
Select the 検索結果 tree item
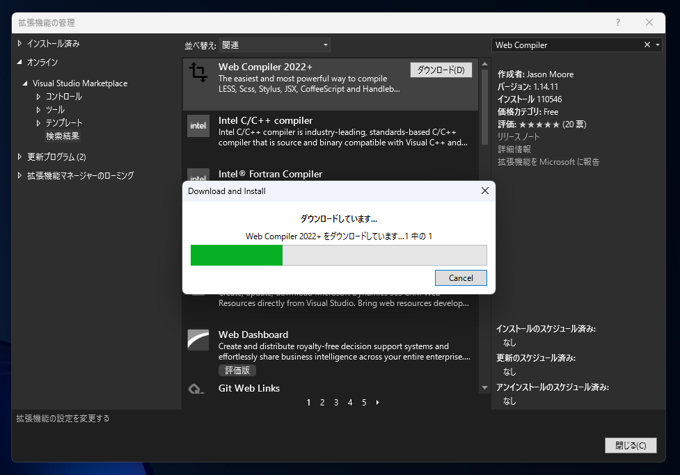tap(62, 136)
